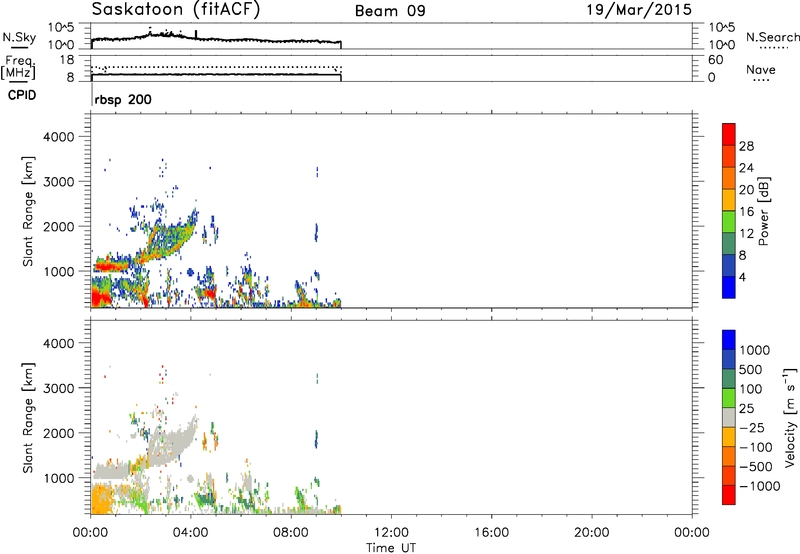This screenshot has width=800, height=554.
Task: Select the "Time UT" axis label
Action: click(391, 548)
